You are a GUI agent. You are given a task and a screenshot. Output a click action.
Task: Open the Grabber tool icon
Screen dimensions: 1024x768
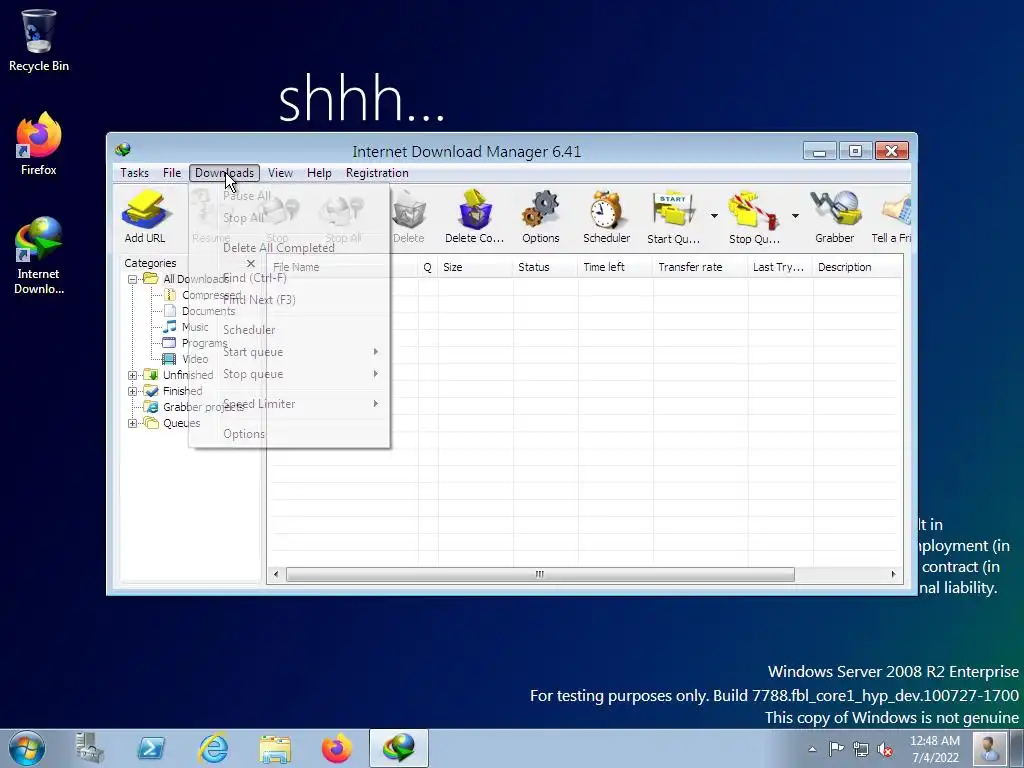point(835,216)
